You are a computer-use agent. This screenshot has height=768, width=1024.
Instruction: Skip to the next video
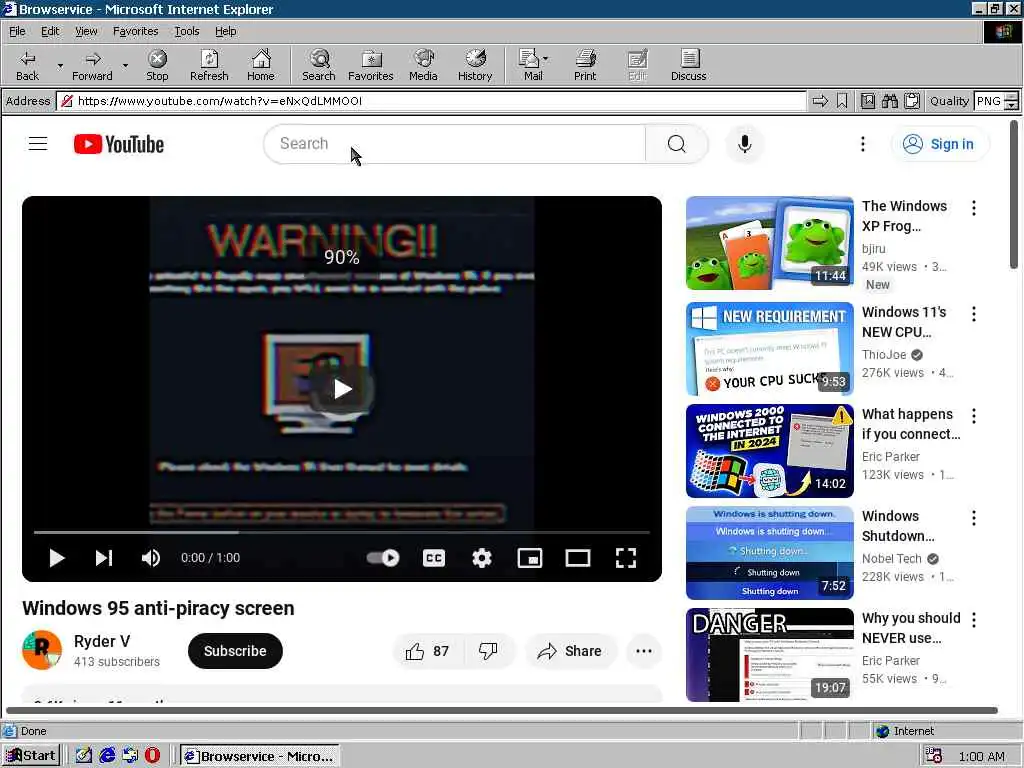click(x=104, y=558)
